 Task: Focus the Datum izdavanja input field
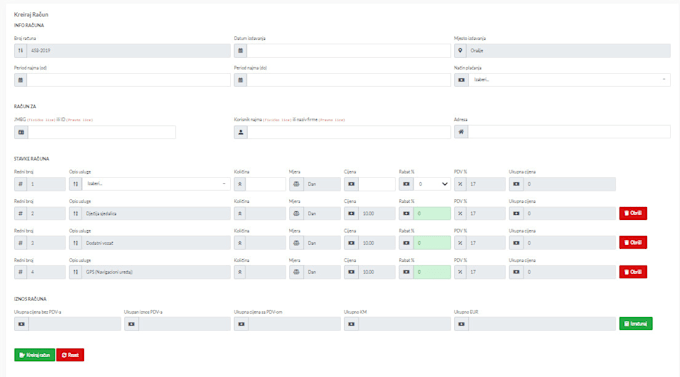[x=349, y=51]
